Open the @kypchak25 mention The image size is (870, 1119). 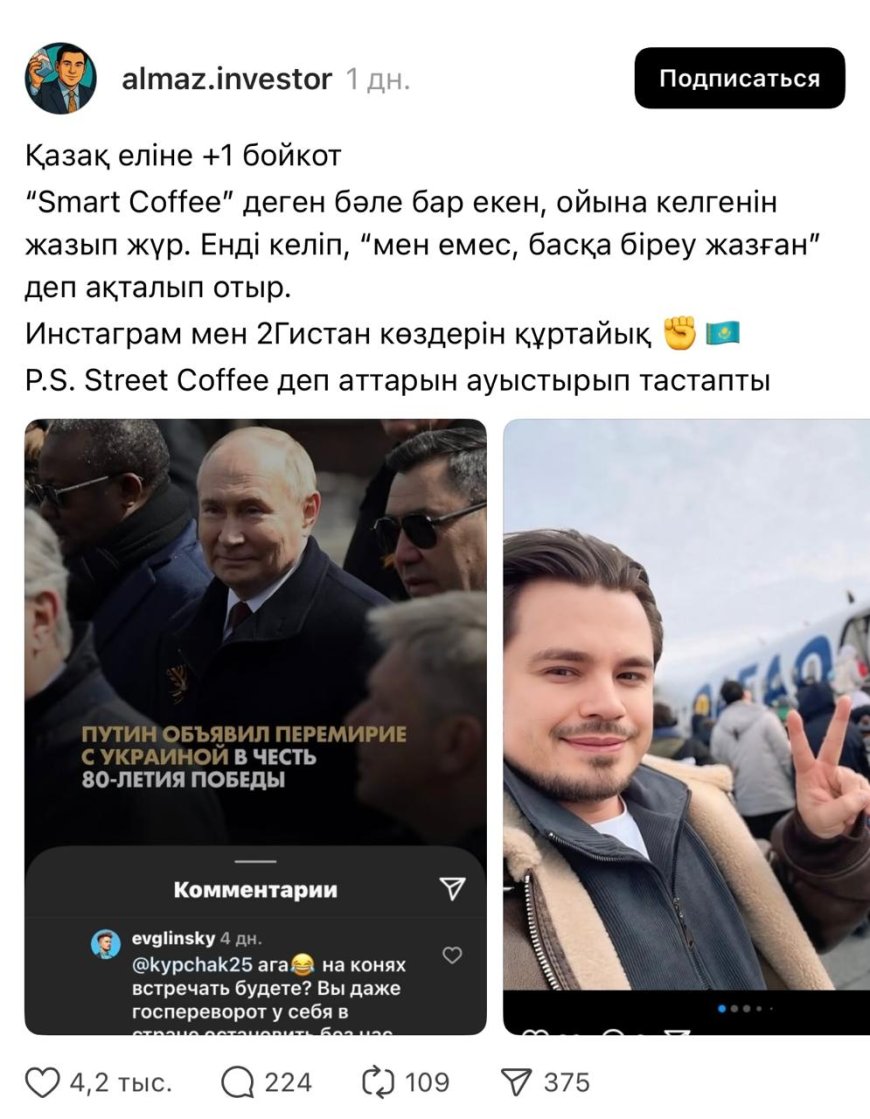(193, 965)
